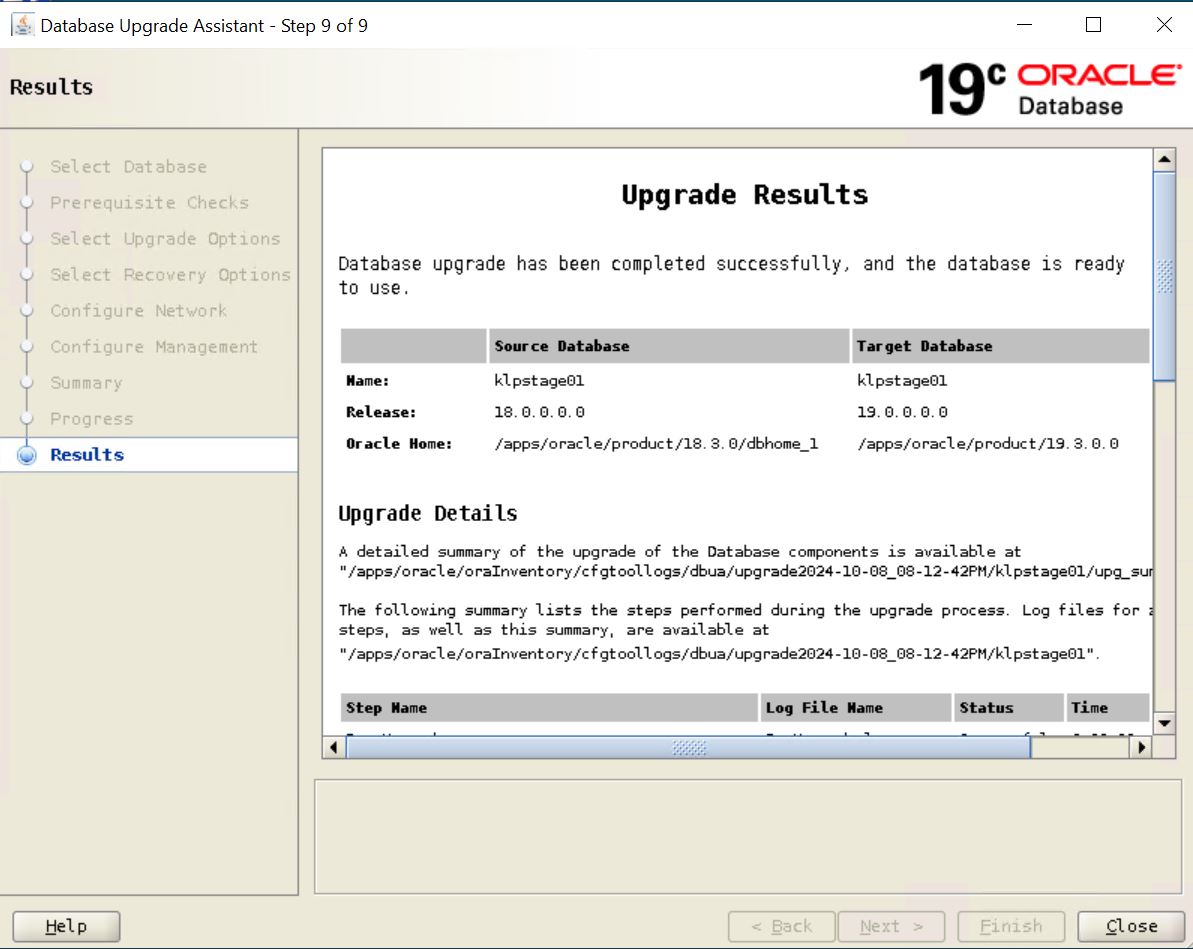Viewport: 1193px width, 949px height.
Task: Select the Select Recovery Options step
Action: pyautogui.click(x=170, y=275)
